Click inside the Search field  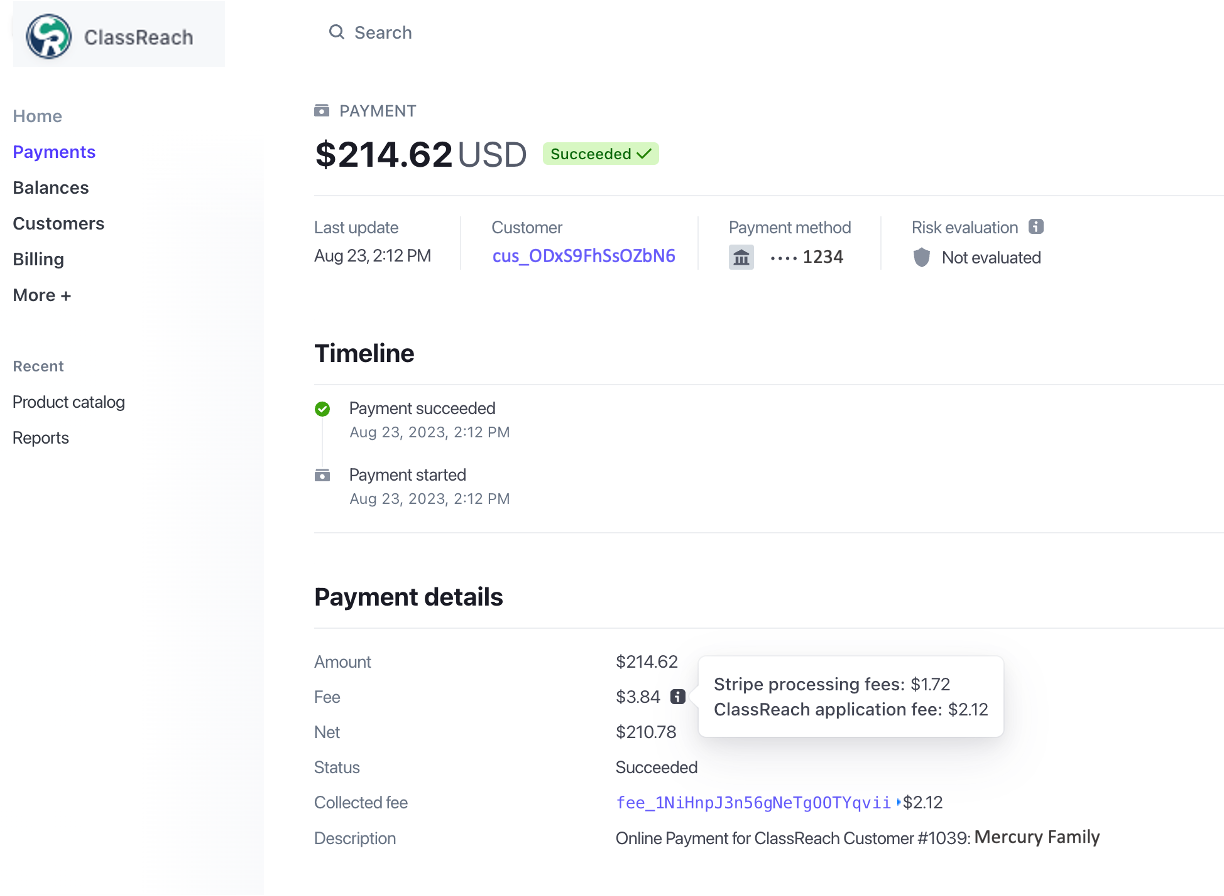click(383, 32)
